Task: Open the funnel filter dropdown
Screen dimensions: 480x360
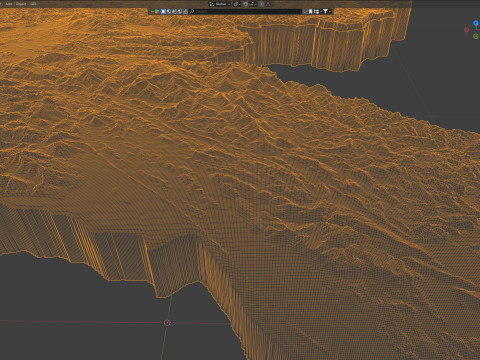Action: click(326, 11)
